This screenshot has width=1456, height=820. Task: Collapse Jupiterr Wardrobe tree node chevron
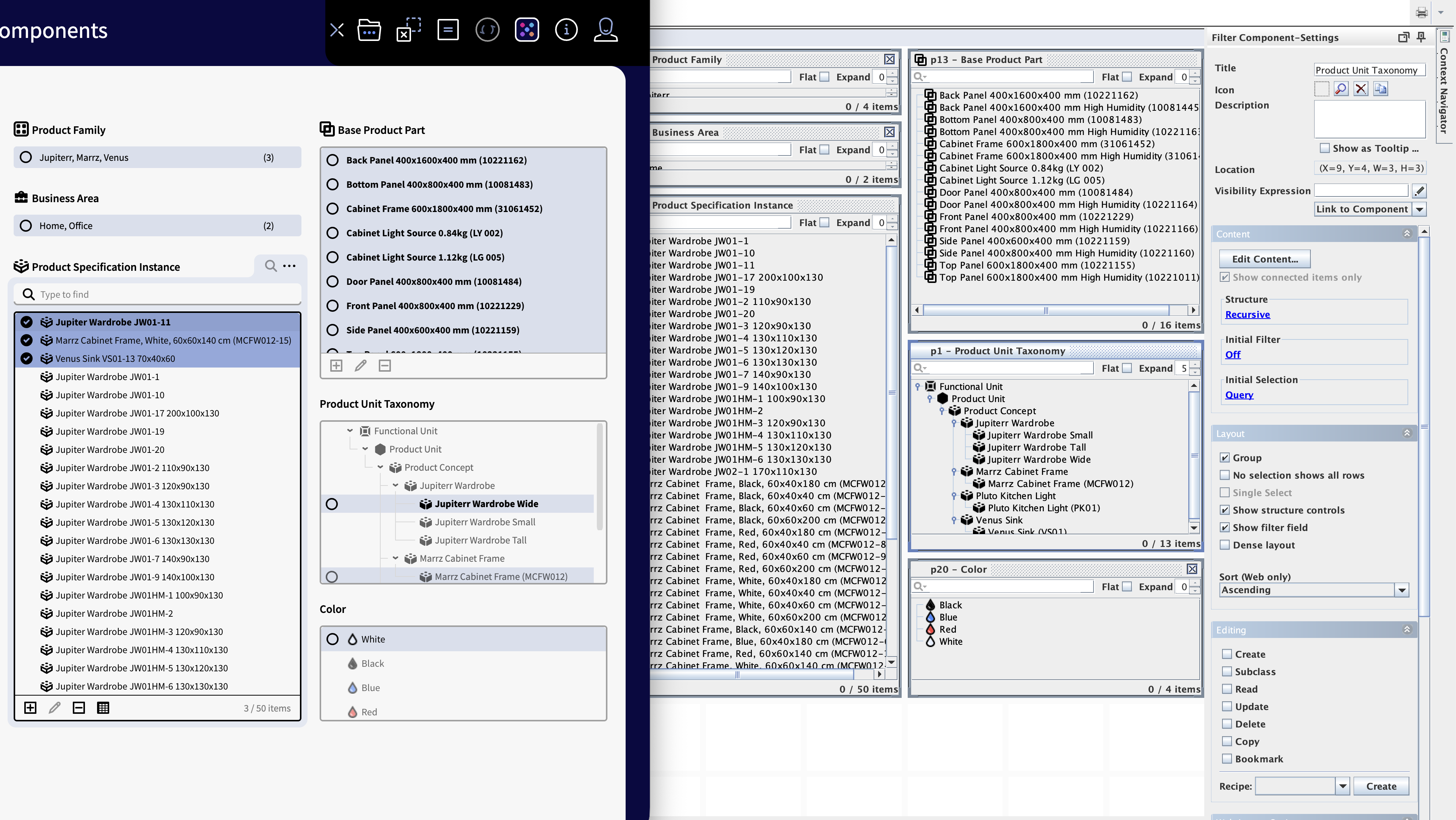[395, 485]
